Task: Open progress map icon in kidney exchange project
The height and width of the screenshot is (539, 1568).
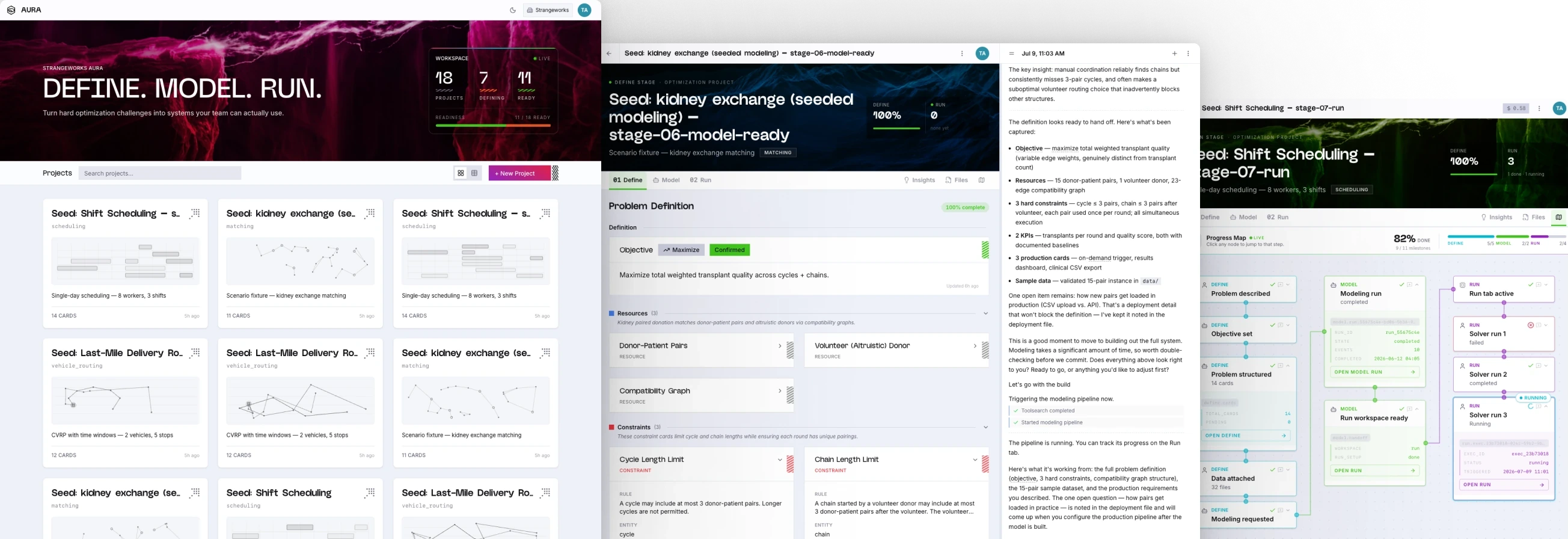Action: [x=981, y=180]
